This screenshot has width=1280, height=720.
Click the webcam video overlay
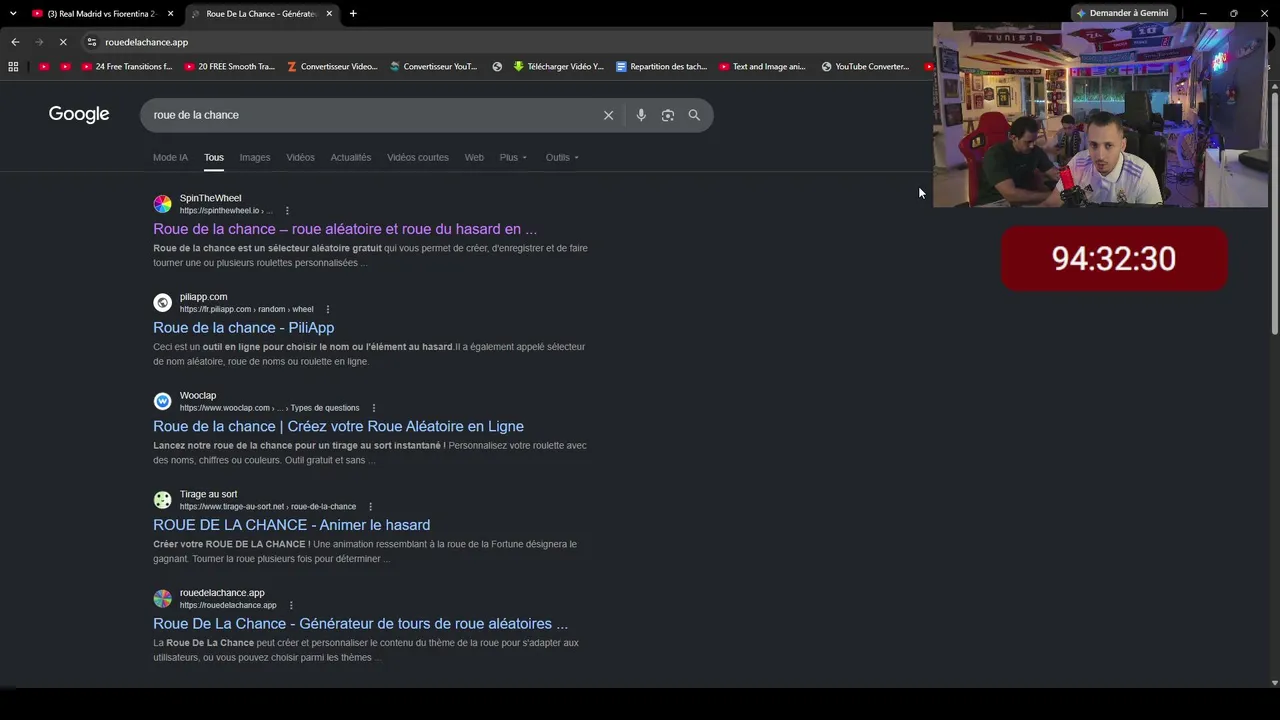pos(1100,115)
